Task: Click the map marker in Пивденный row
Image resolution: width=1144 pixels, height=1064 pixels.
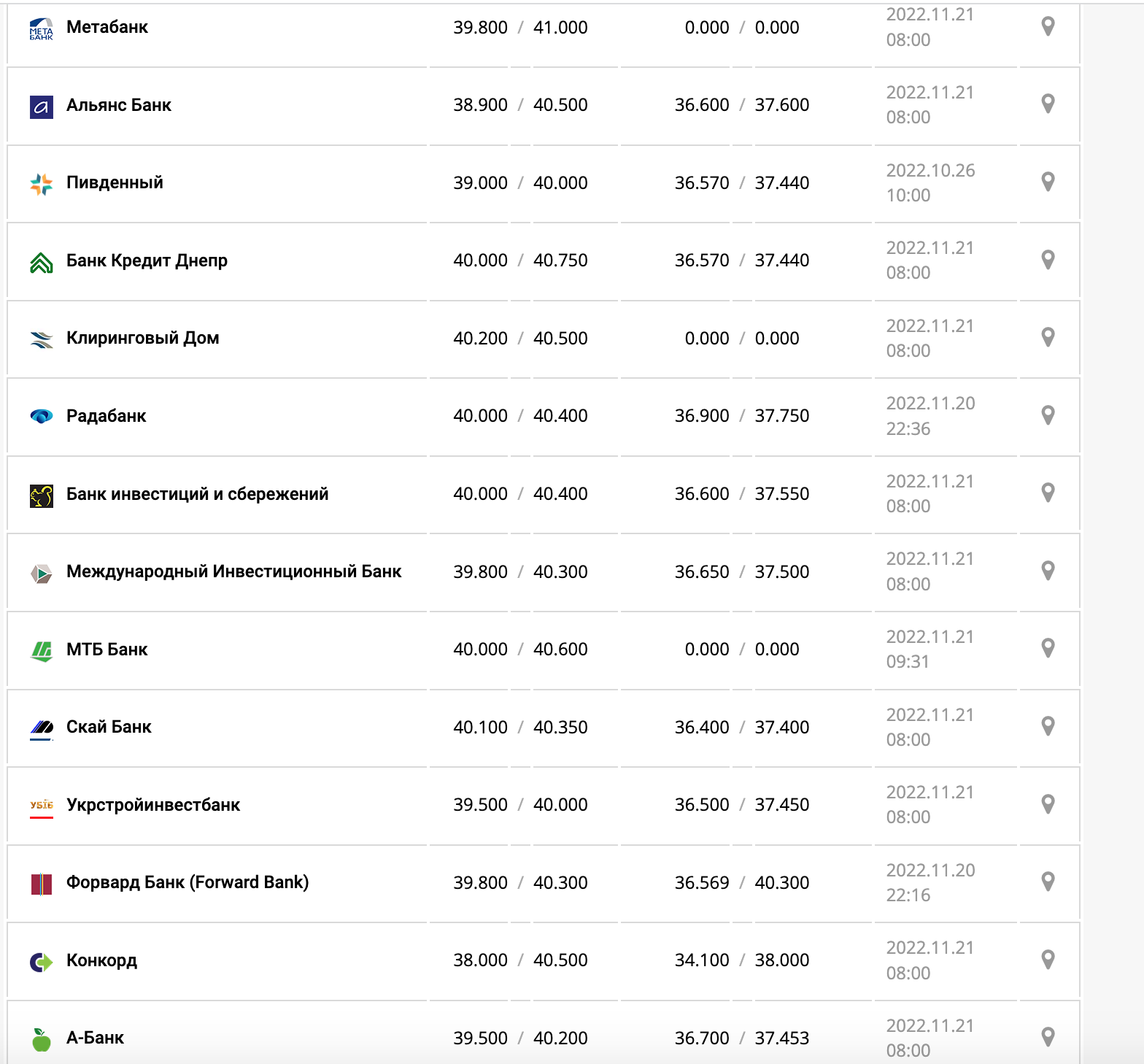Action: point(1048,182)
